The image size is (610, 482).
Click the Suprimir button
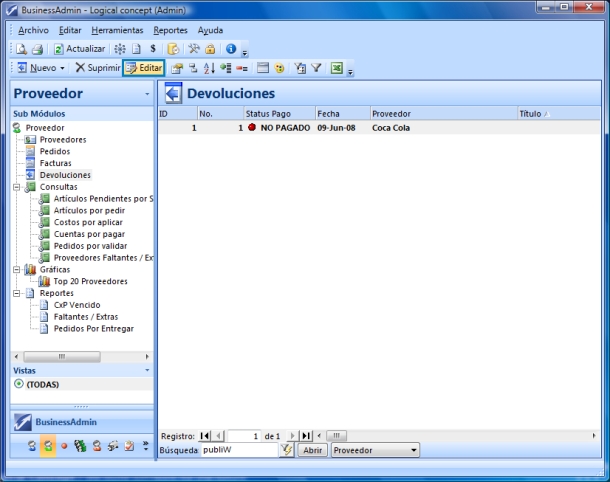coord(97,68)
